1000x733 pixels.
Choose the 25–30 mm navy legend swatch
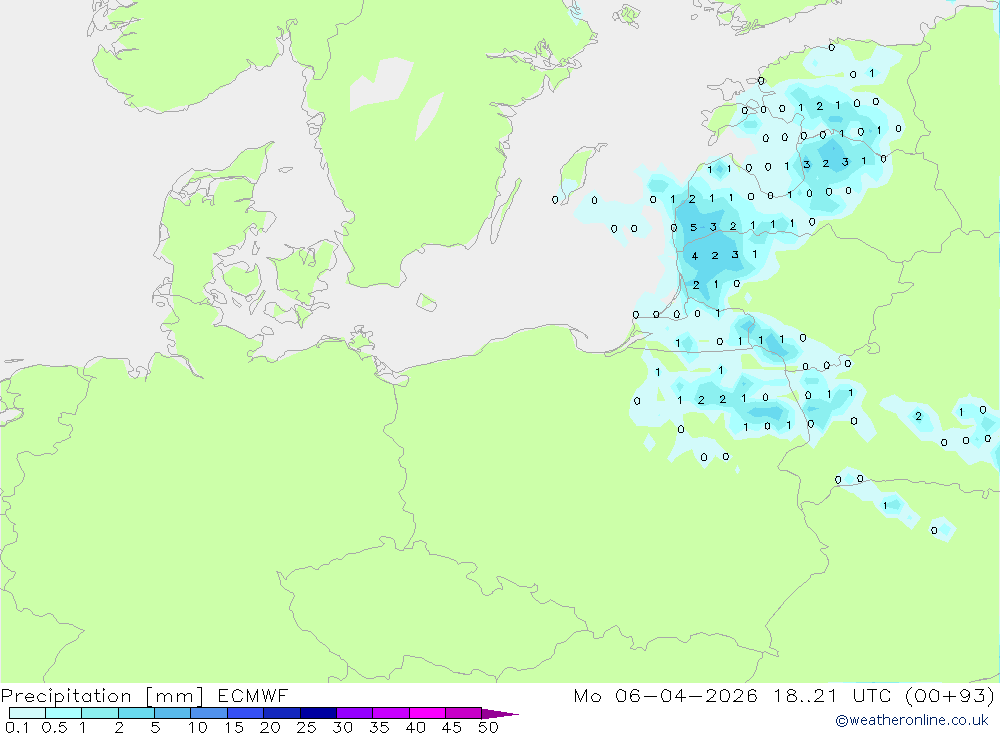[318, 713]
